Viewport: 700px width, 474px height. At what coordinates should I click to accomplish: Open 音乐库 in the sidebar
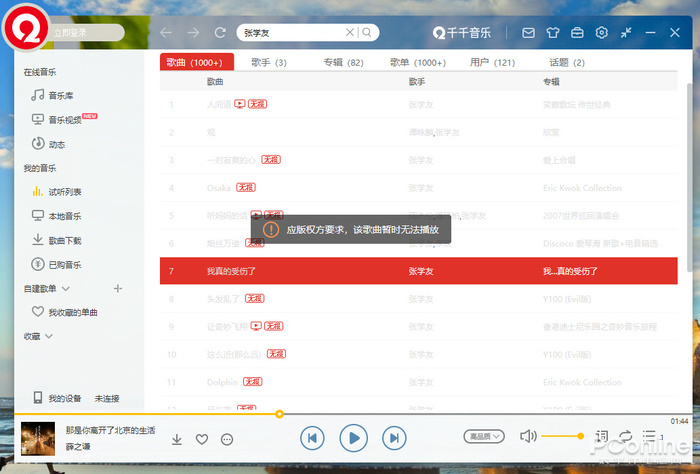52,95
